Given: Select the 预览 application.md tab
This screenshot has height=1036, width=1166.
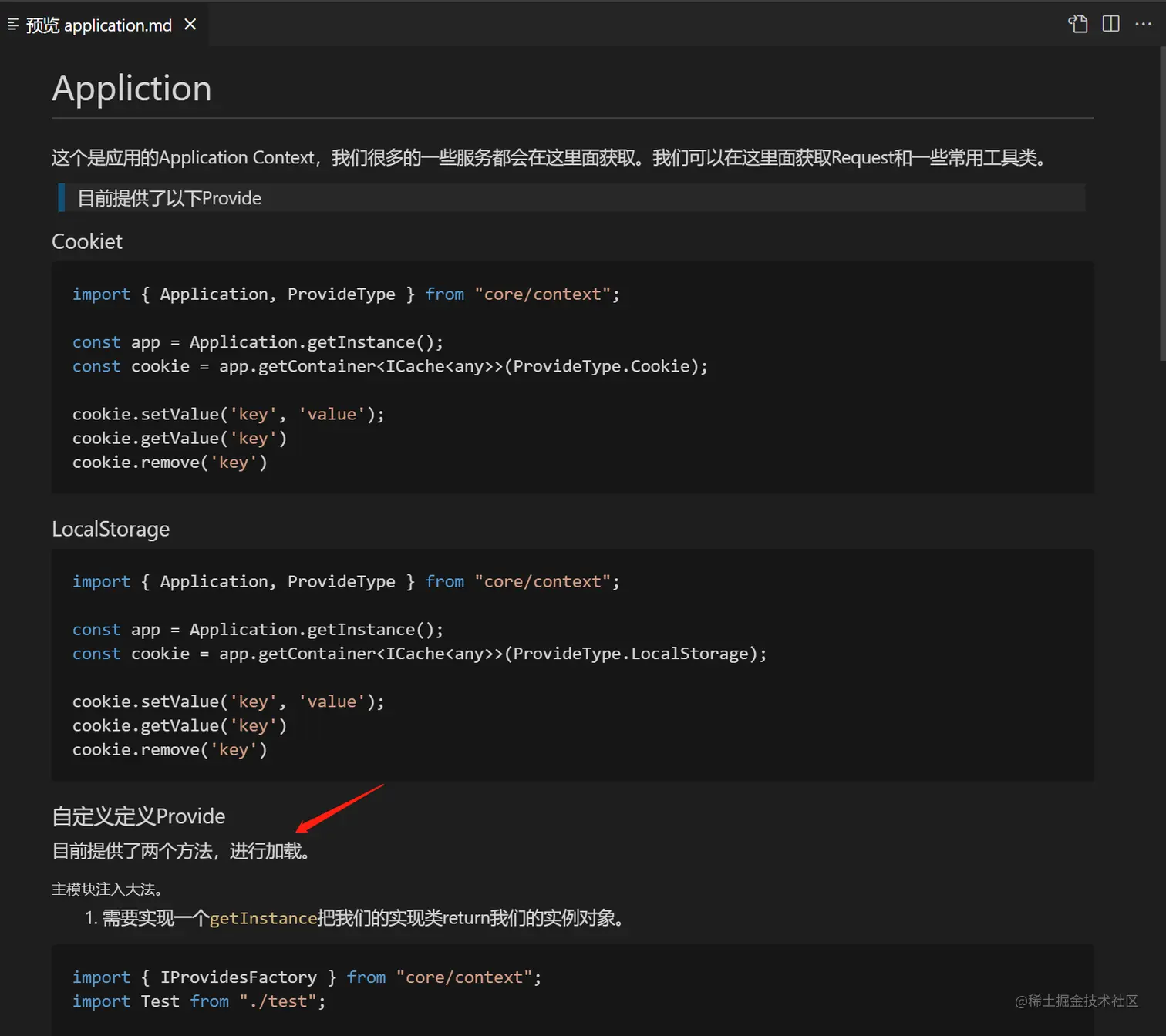Looking at the screenshot, I should coord(99,25).
